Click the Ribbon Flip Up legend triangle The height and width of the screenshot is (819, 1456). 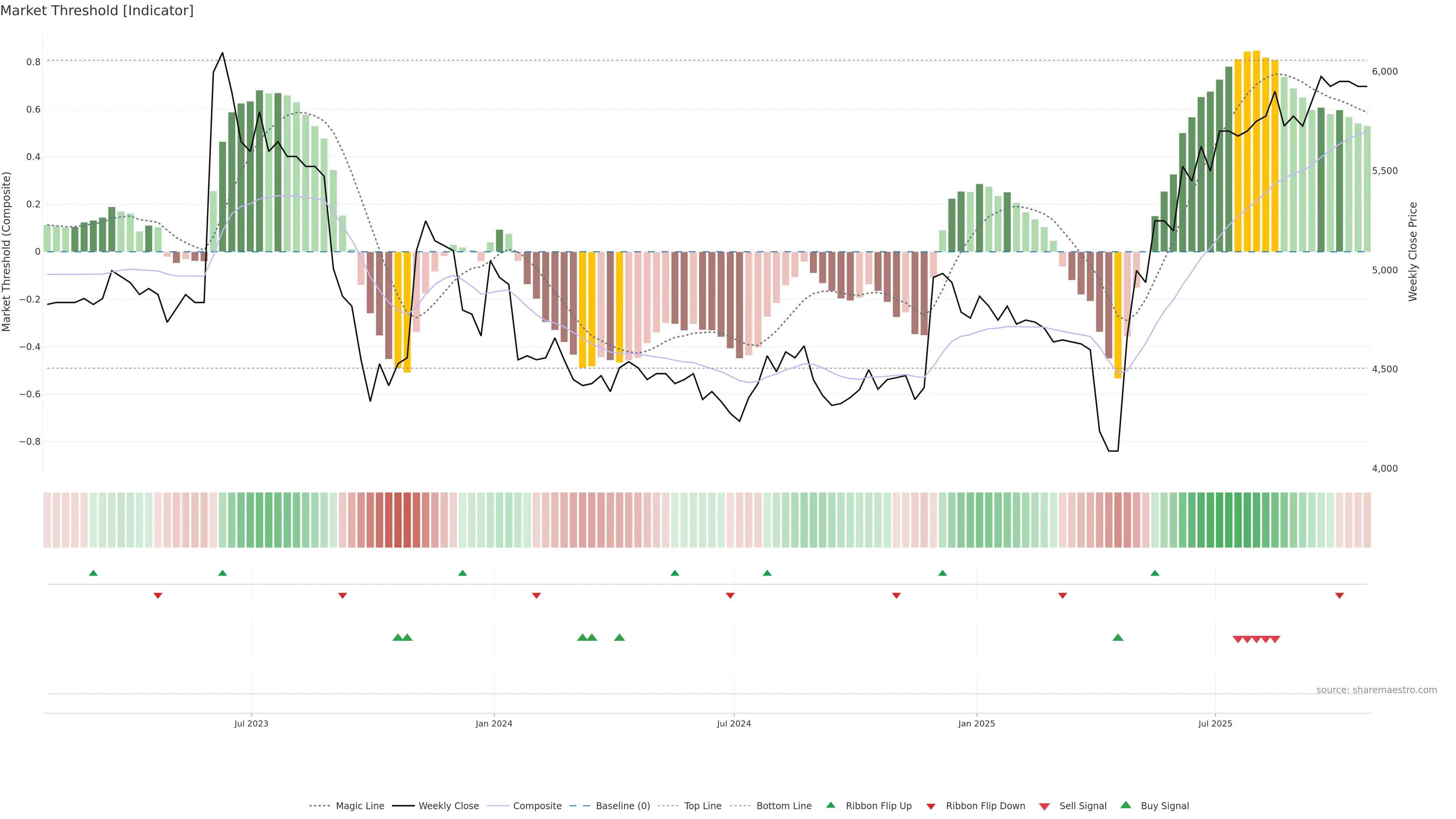pyautogui.click(x=830, y=805)
